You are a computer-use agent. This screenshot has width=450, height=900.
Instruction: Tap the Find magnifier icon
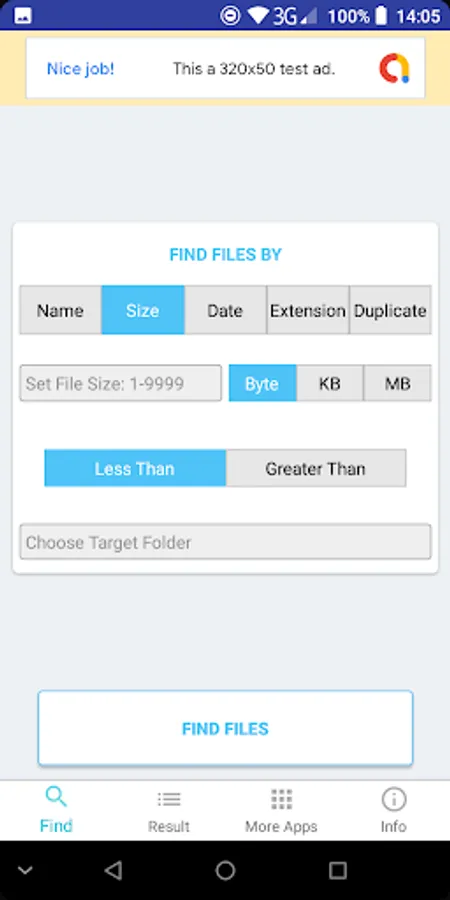[56, 798]
